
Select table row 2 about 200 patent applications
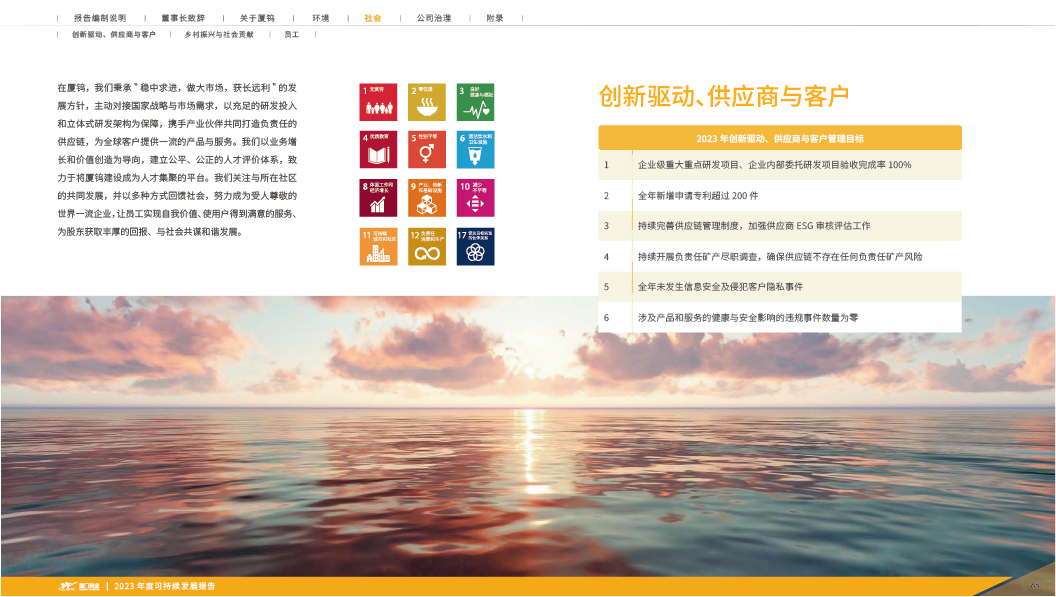(779, 196)
